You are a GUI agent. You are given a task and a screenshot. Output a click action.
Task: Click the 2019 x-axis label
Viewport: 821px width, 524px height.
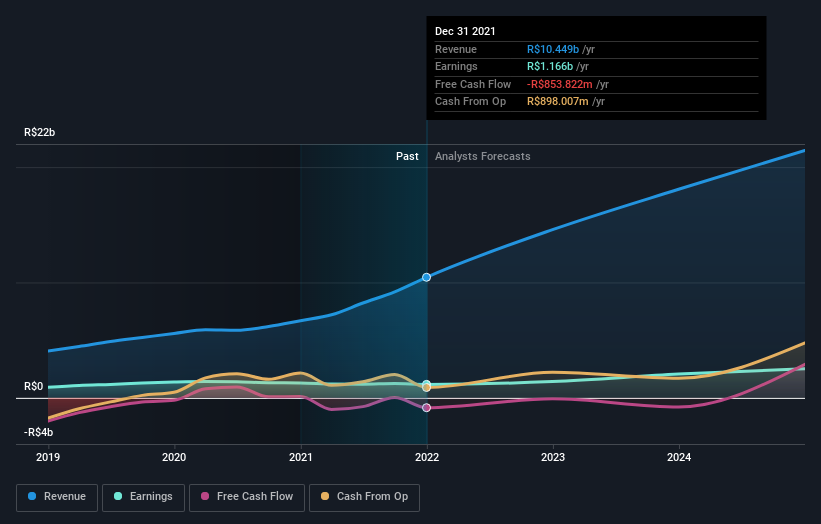(x=48, y=458)
